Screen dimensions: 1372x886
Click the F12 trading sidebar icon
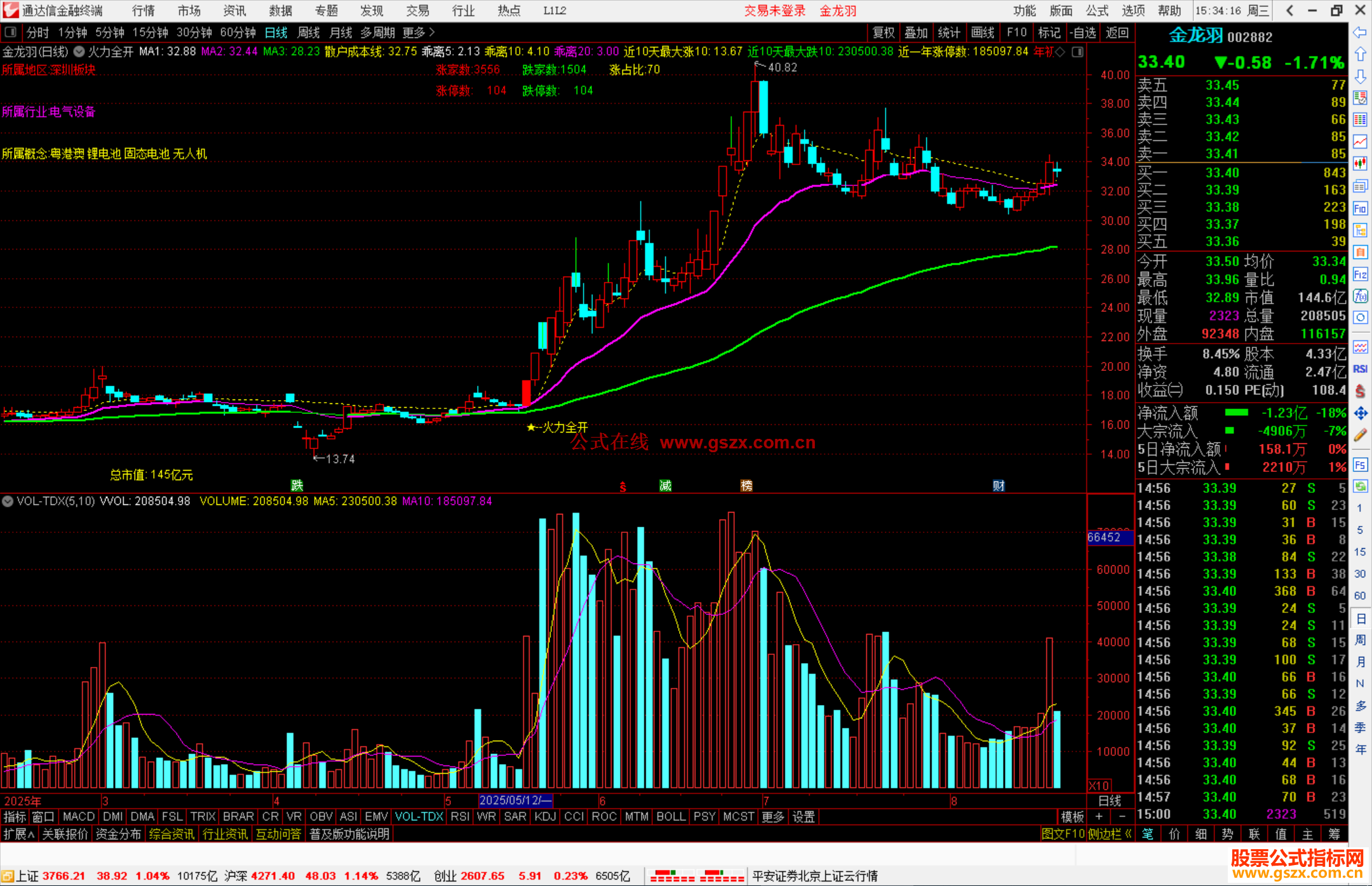click(1360, 274)
